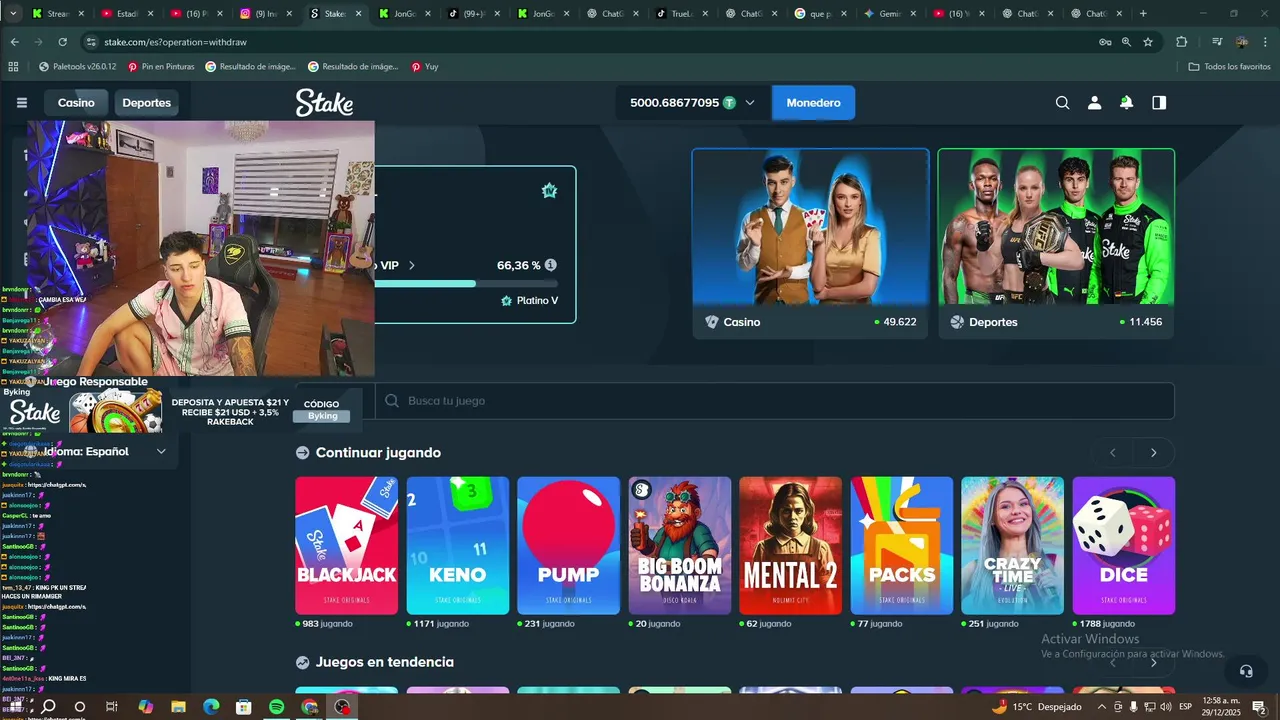Focus the Busca tu juego search field
The image size is (1280, 720).
click(774, 401)
